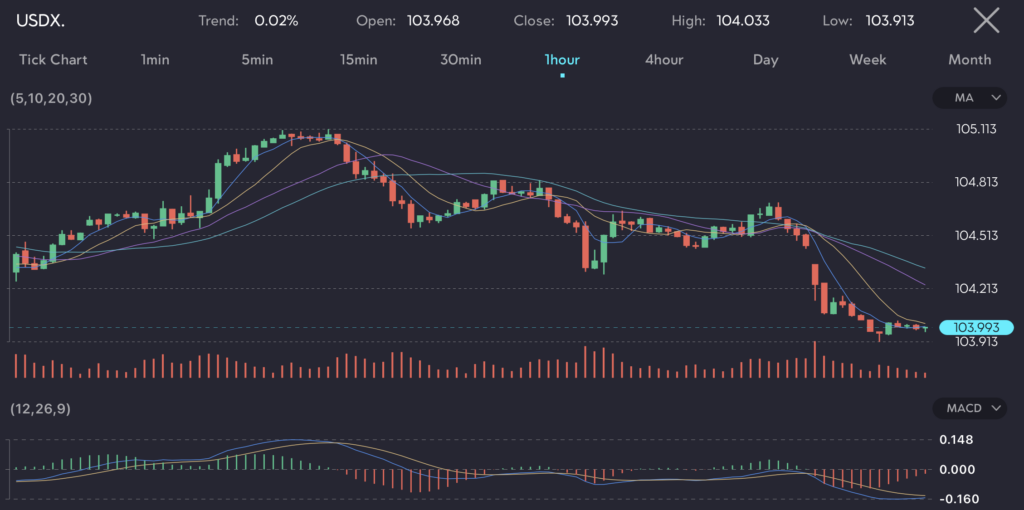The height and width of the screenshot is (510, 1024).
Task: Click the 105.113 price axis label
Action: 977,129
